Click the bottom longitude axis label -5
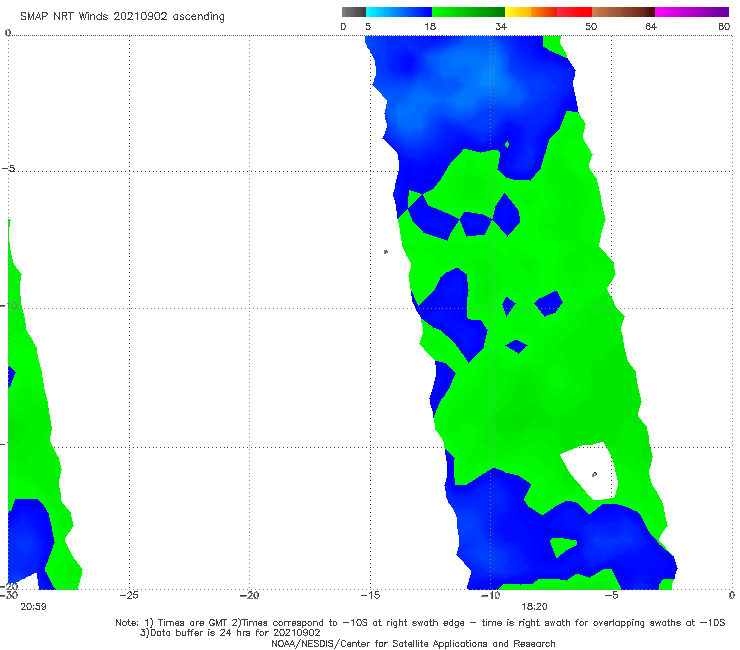 coord(611,595)
